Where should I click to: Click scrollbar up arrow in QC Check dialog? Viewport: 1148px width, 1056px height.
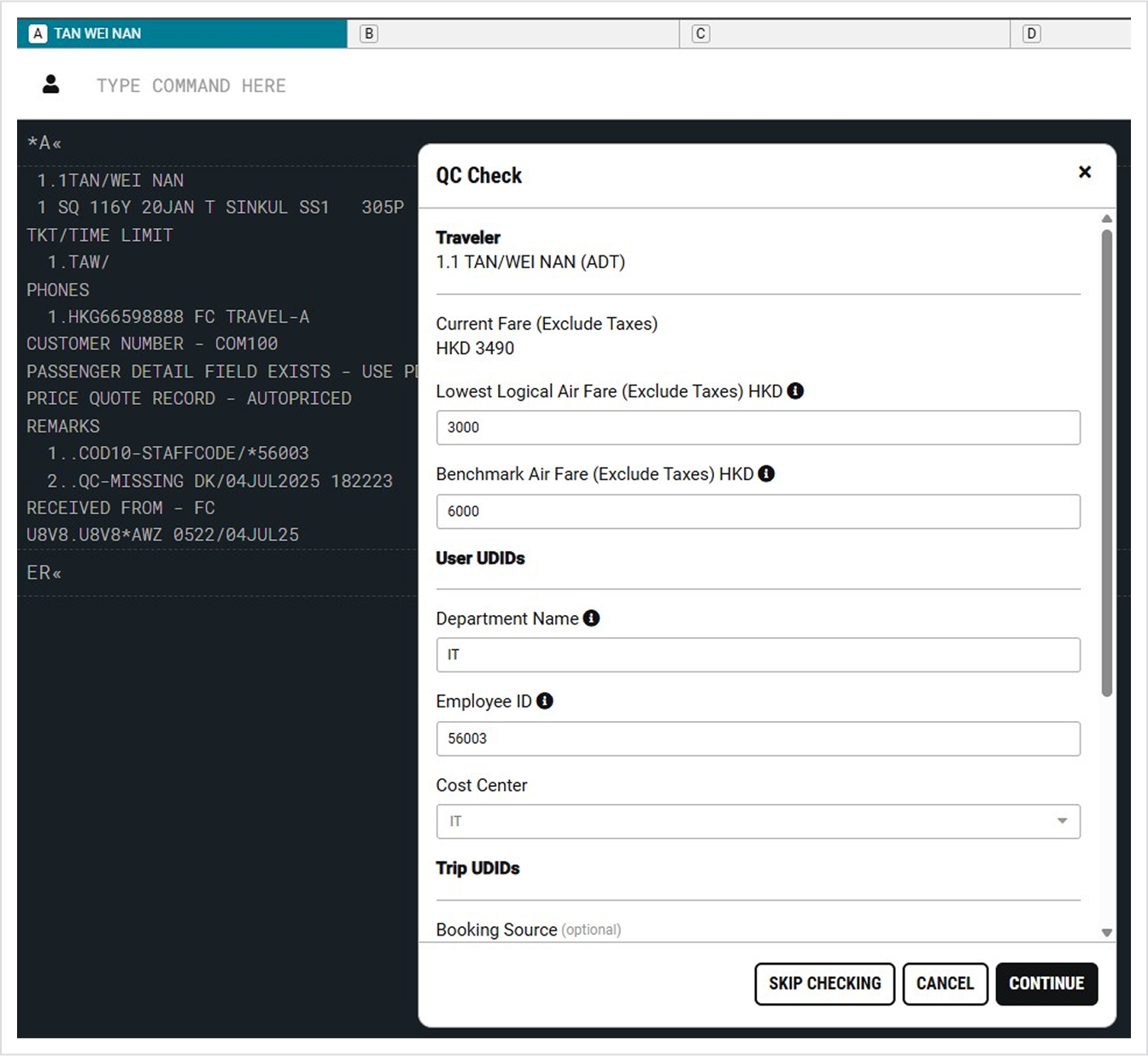(x=1107, y=219)
